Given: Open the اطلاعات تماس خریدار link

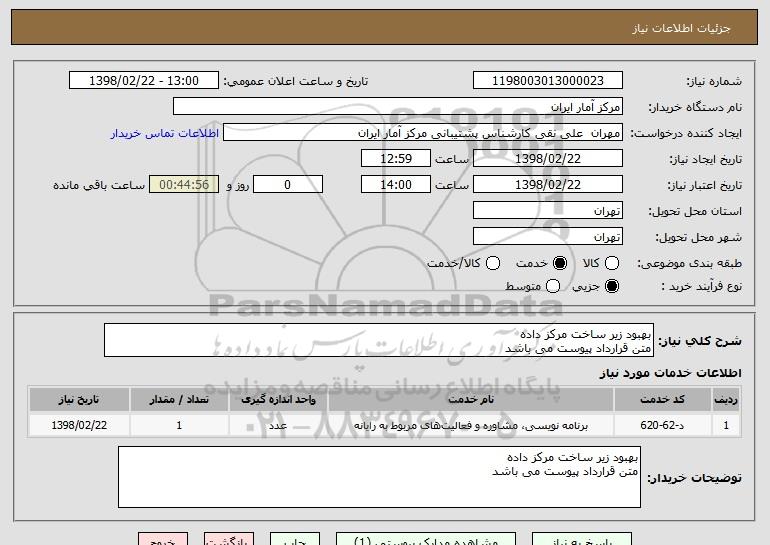Looking at the screenshot, I should (165, 133).
